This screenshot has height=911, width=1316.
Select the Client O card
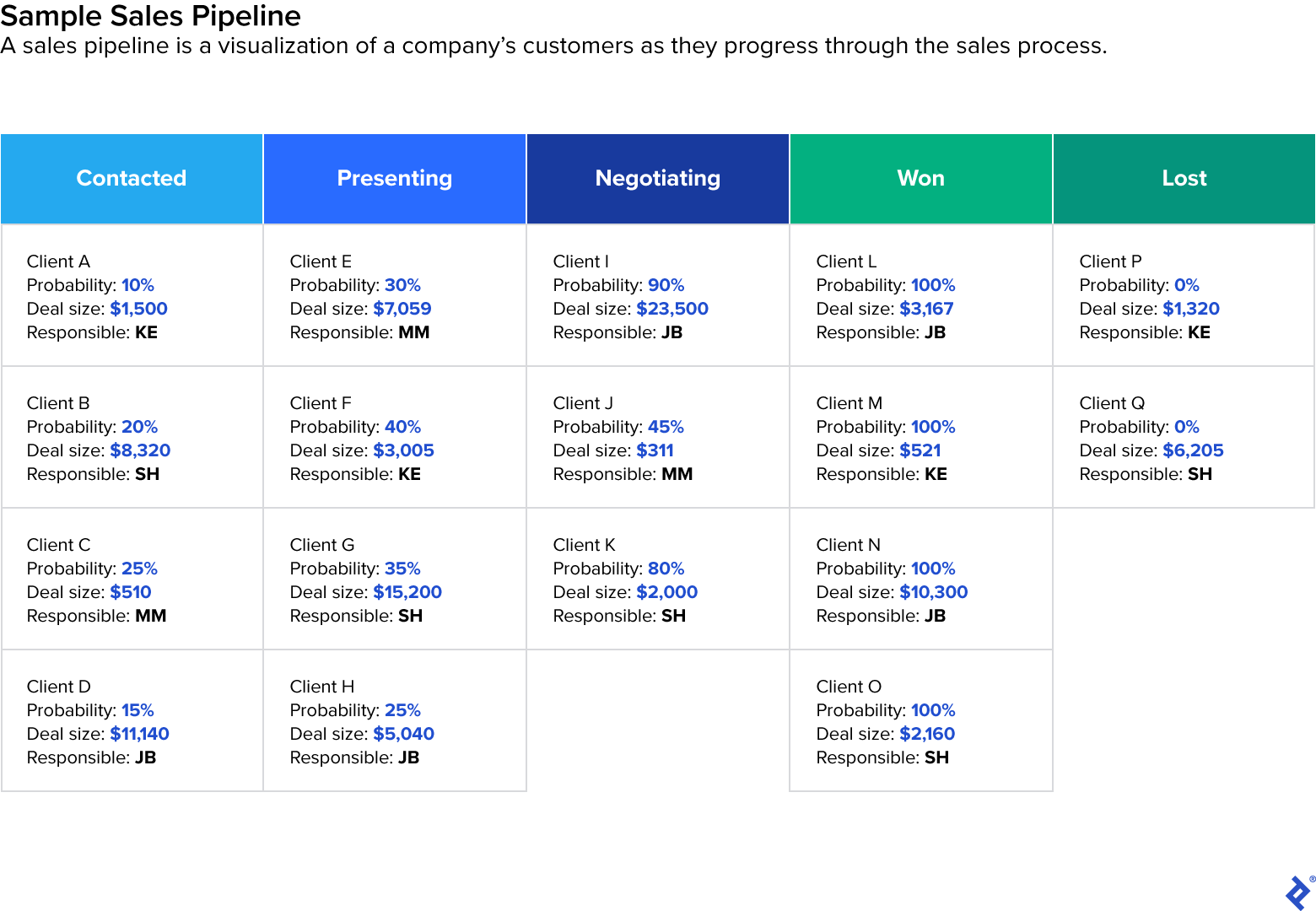[x=921, y=720]
